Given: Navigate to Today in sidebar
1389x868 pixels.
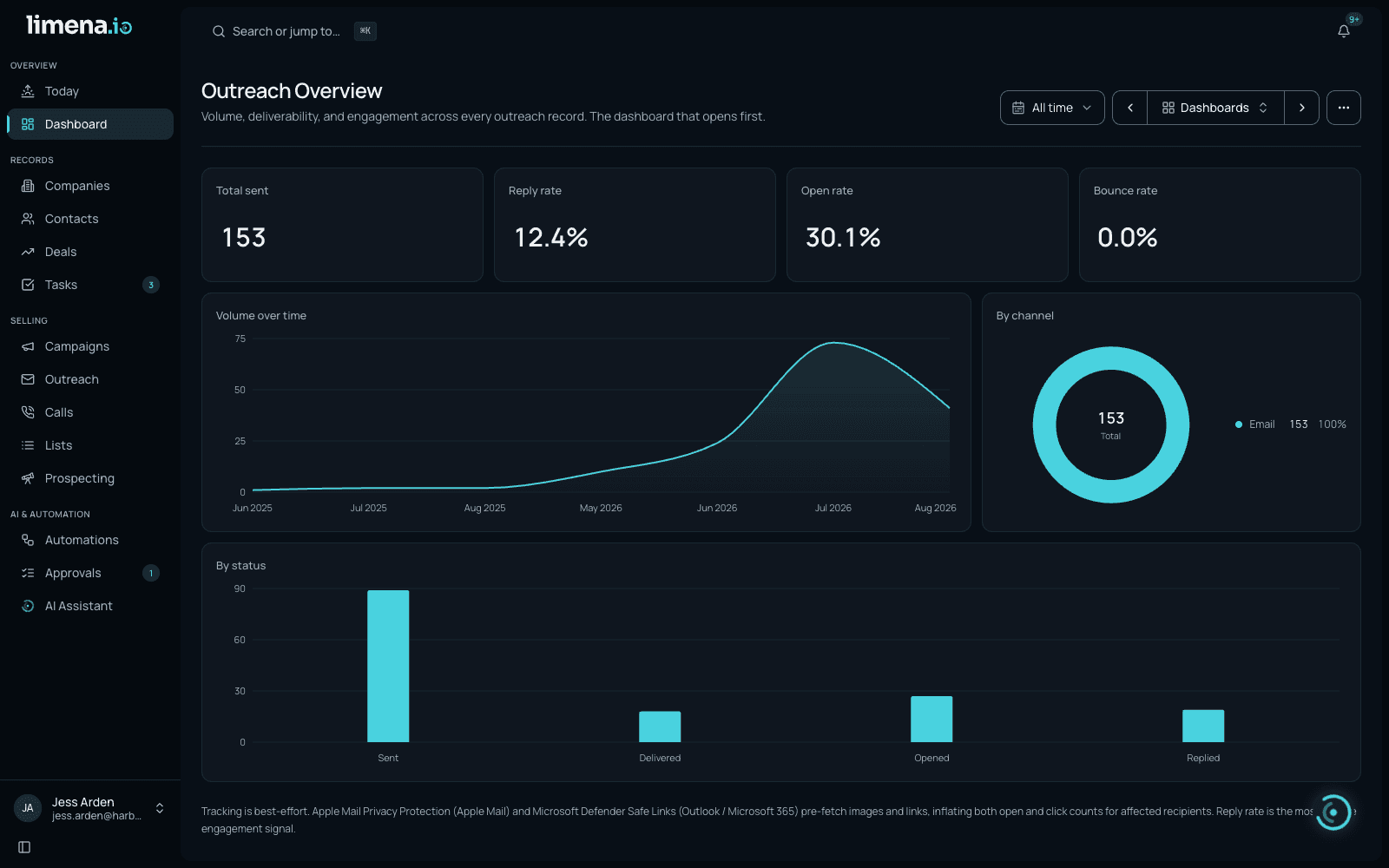Looking at the screenshot, I should 90,91.
